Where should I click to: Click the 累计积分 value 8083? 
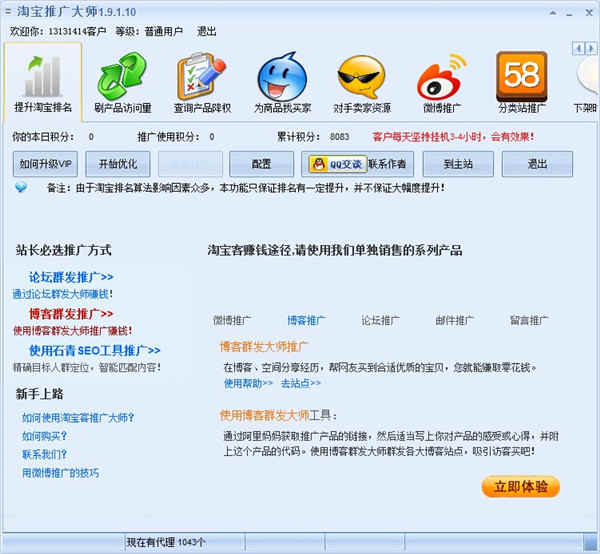(x=339, y=137)
